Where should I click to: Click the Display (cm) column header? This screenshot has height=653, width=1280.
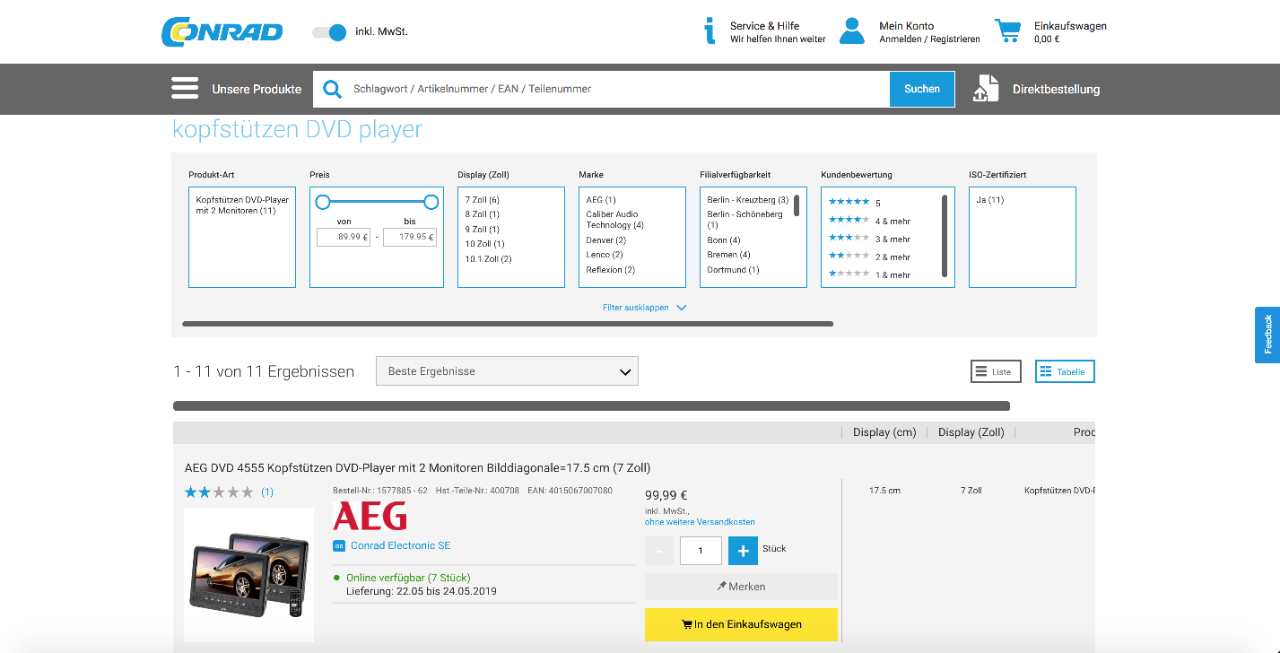[x=884, y=433]
